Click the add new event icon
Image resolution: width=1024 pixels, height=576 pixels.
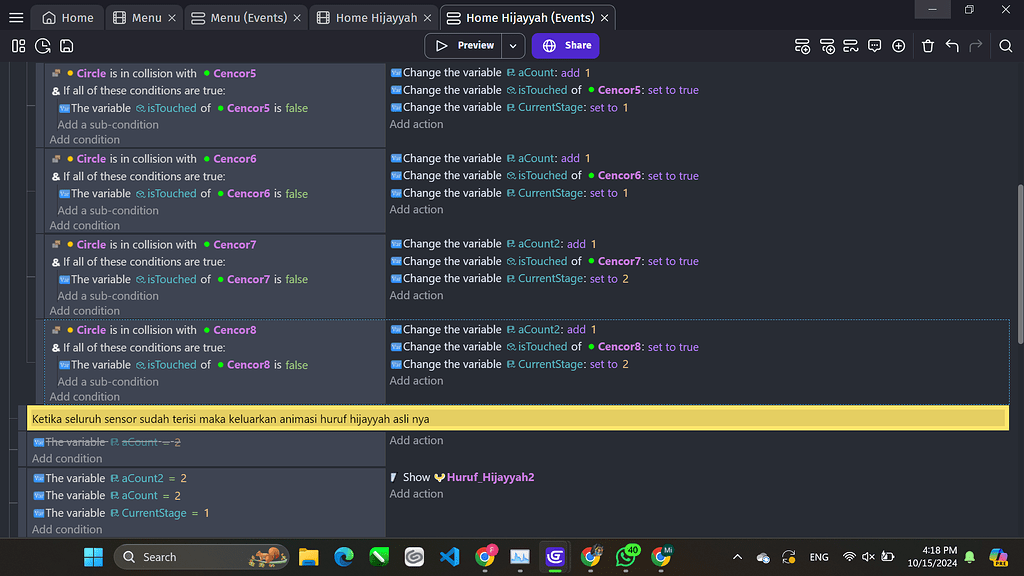tap(802, 46)
